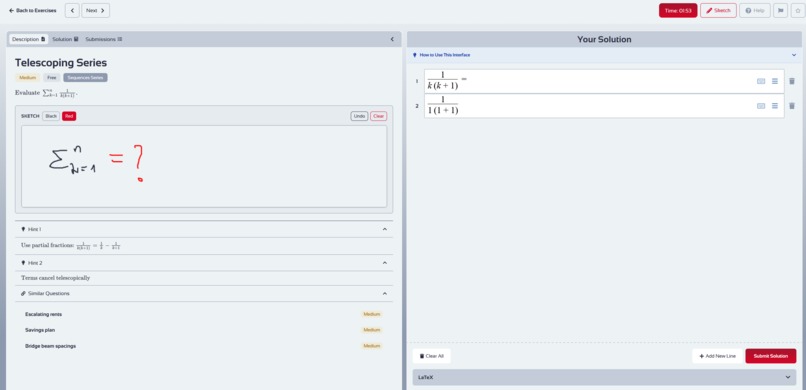Open similar question Escalating rents

tap(43, 314)
